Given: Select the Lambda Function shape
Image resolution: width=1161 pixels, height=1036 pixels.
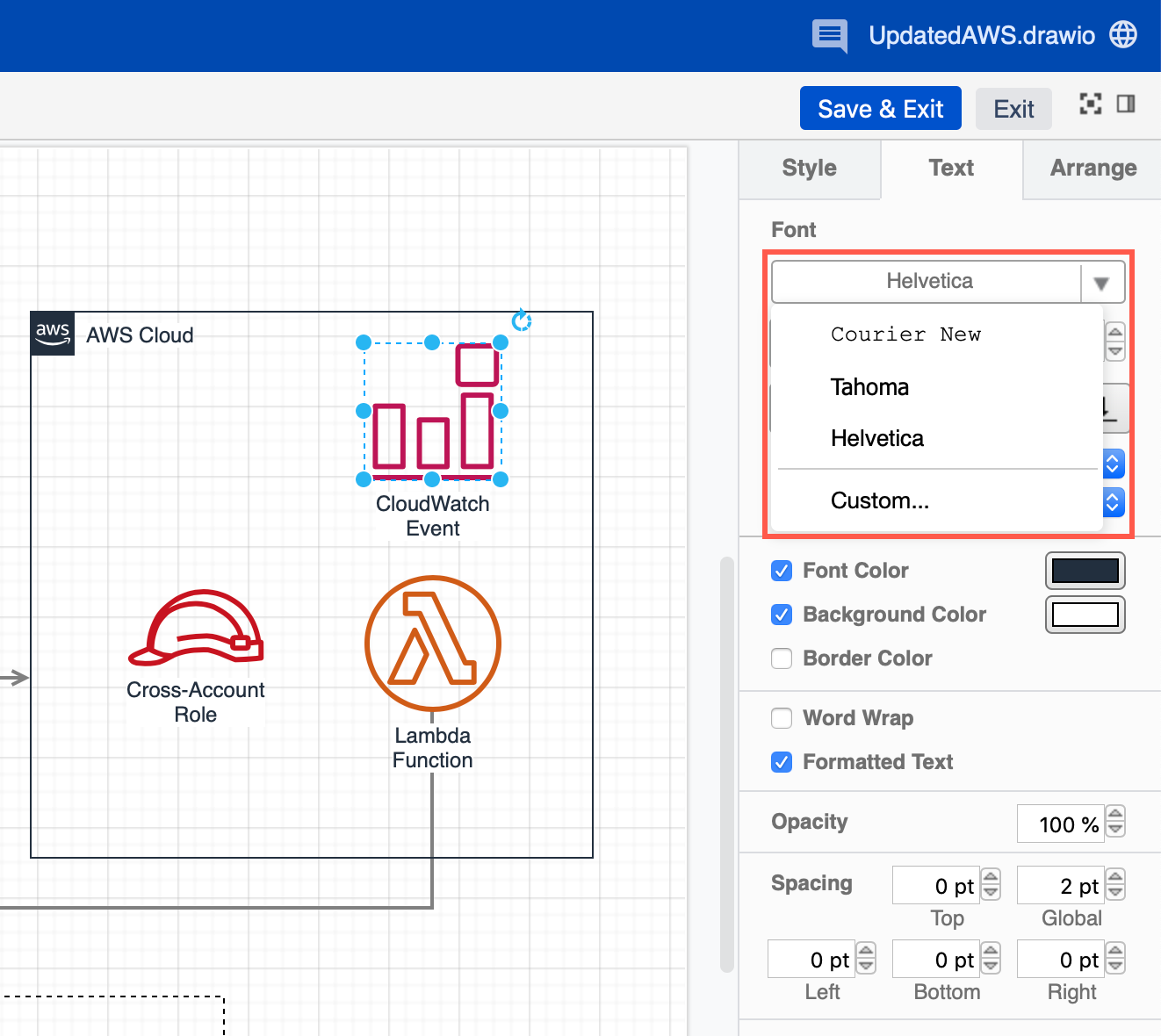Looking at the screenshot, I should (x=432, y=643).
